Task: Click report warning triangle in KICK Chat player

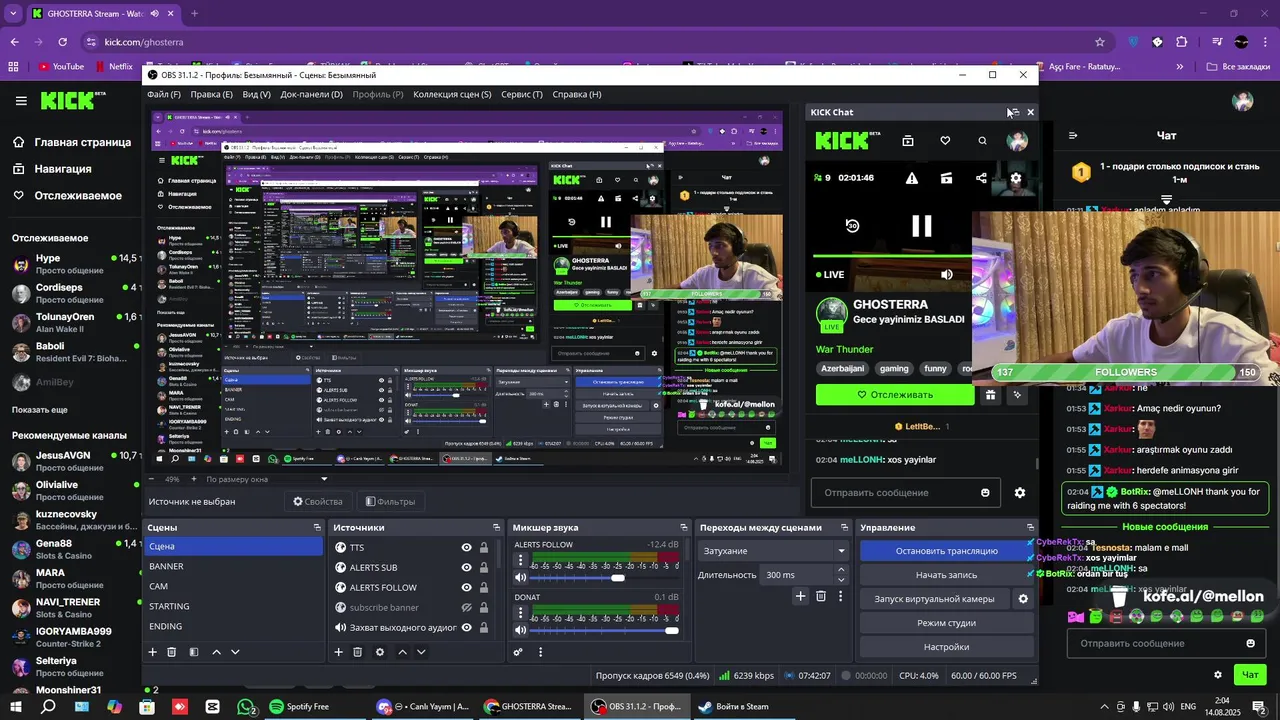Action: (912, 178)
